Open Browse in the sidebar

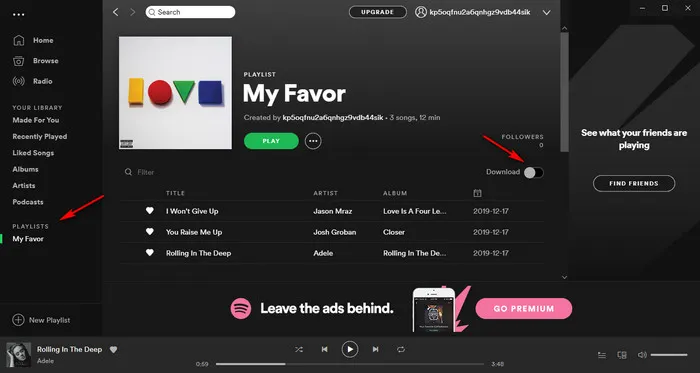pos(46,61)
